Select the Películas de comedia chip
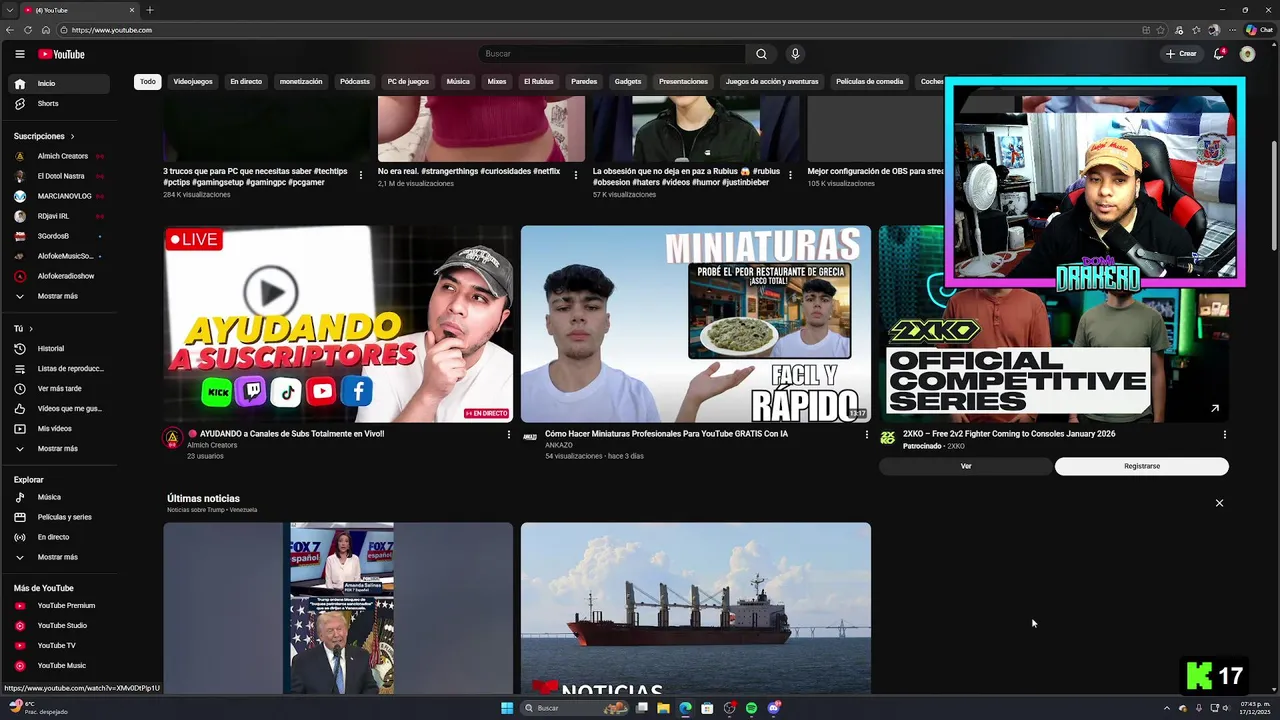Viewport: 1280px width, 720px height. tap(869, 82)
